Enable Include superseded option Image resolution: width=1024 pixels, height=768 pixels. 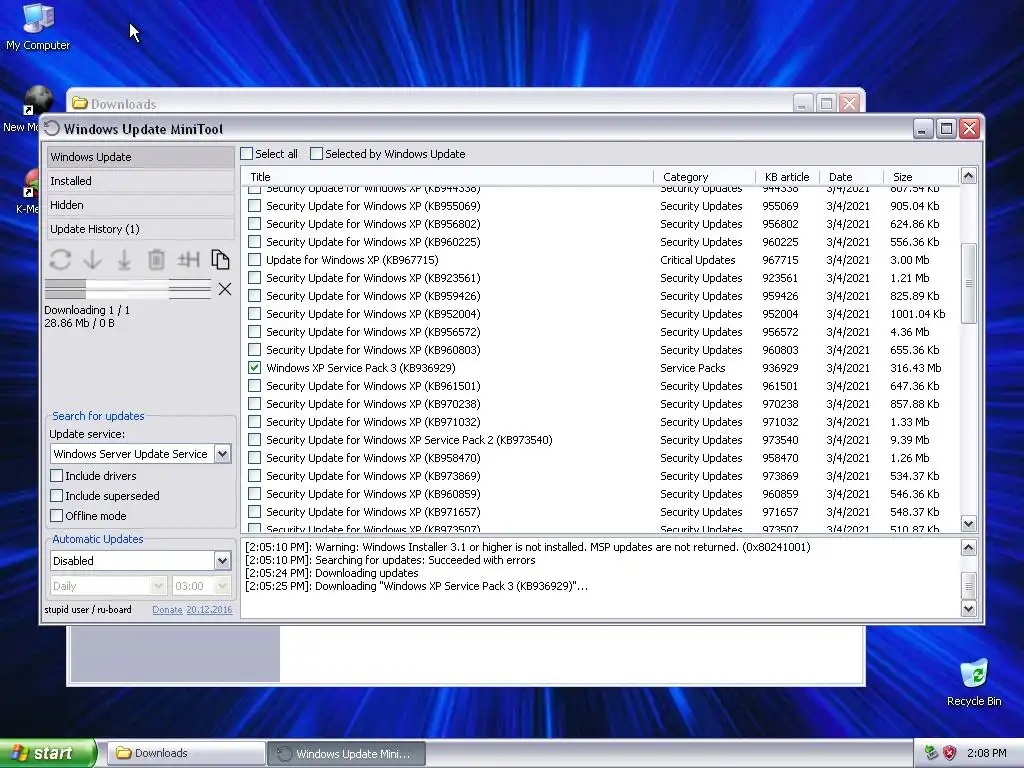pyautogui.click(x=57, y=496)
